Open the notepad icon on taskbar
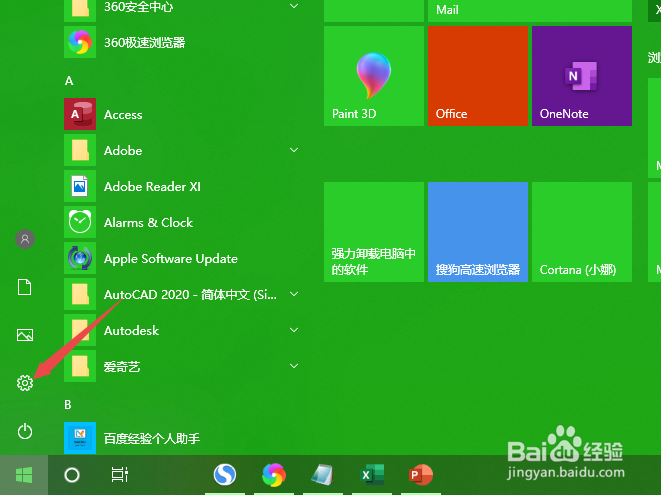The height and width of the screenshot is (495, 661). point(322,475)
